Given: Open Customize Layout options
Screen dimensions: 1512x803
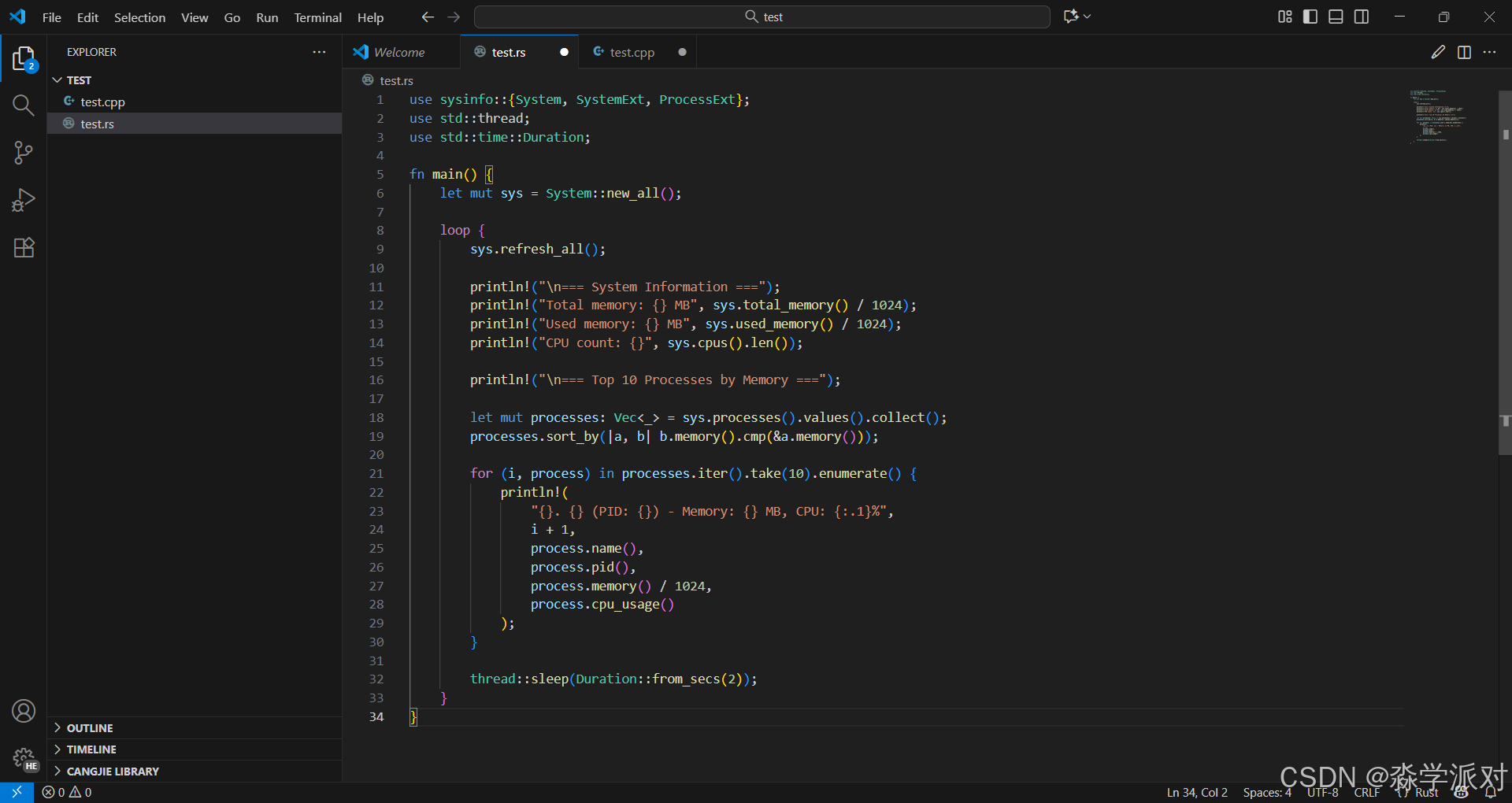Looking at the screenshot, I should click(1284, 17).
